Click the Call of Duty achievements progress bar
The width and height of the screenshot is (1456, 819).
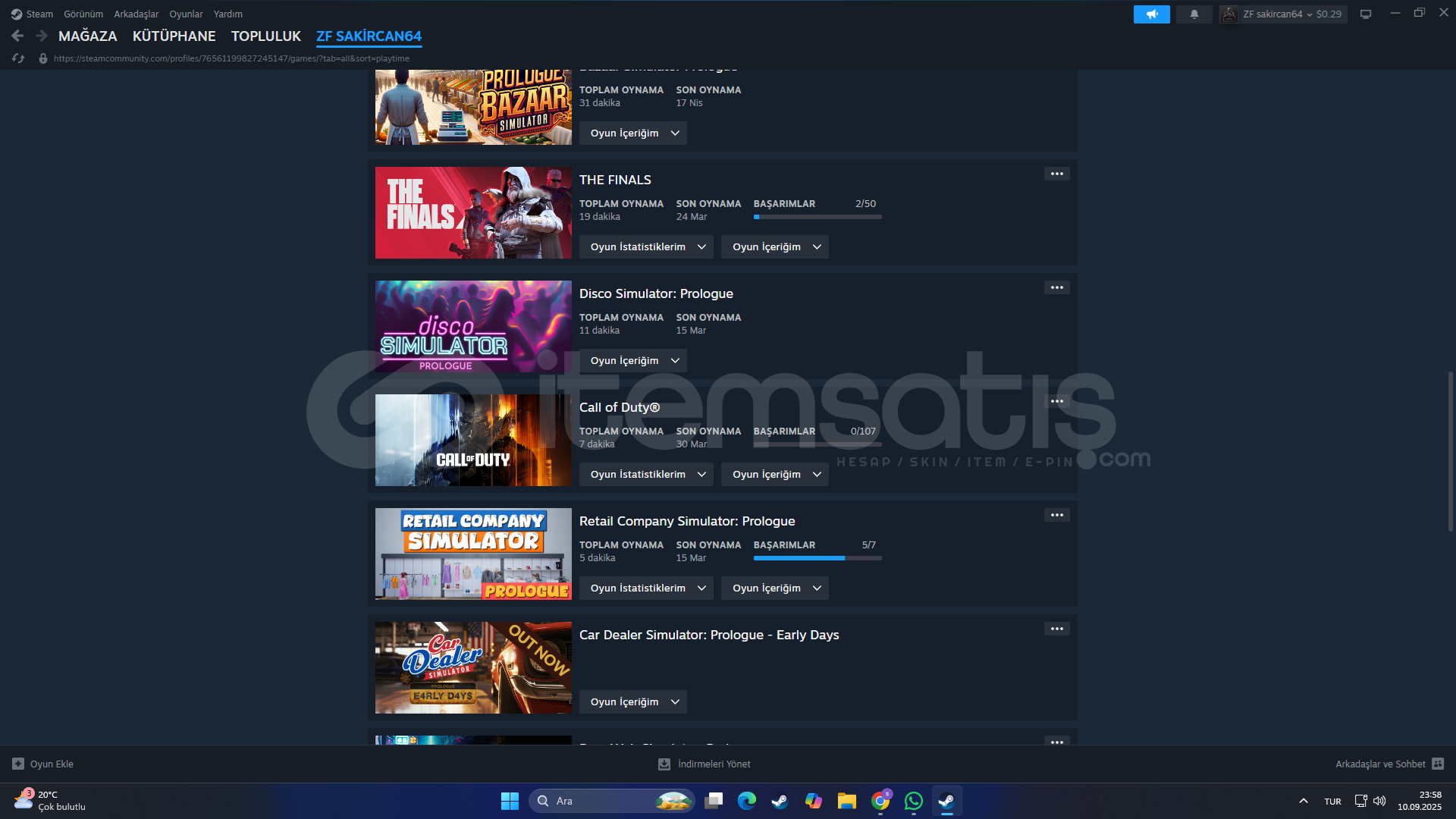[x=817, y=444]
